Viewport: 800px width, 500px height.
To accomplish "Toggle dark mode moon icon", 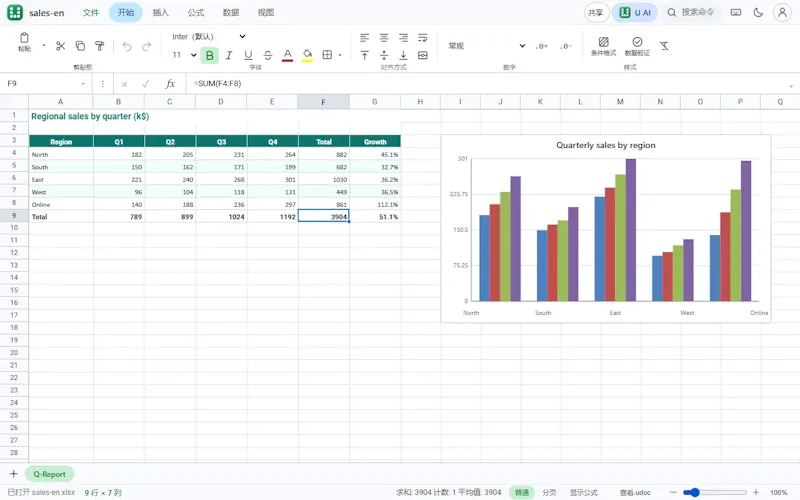I will click(x=758, y=12).
